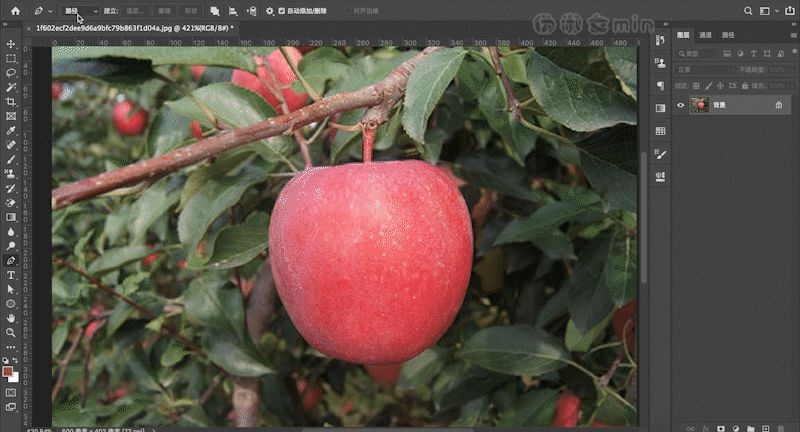Click the 蒙版 make mask button
The height and width of the screenshot is (432, 800).
[164, 11]
